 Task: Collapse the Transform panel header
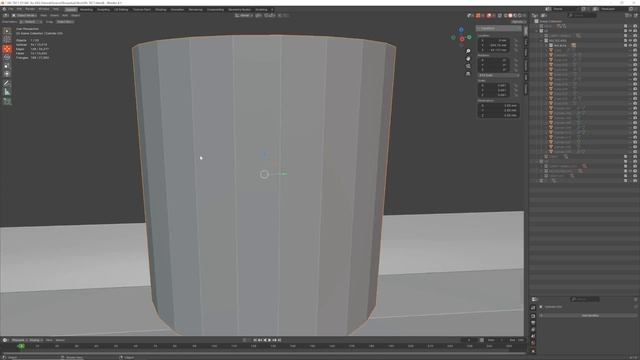click(x=498, y=29)
